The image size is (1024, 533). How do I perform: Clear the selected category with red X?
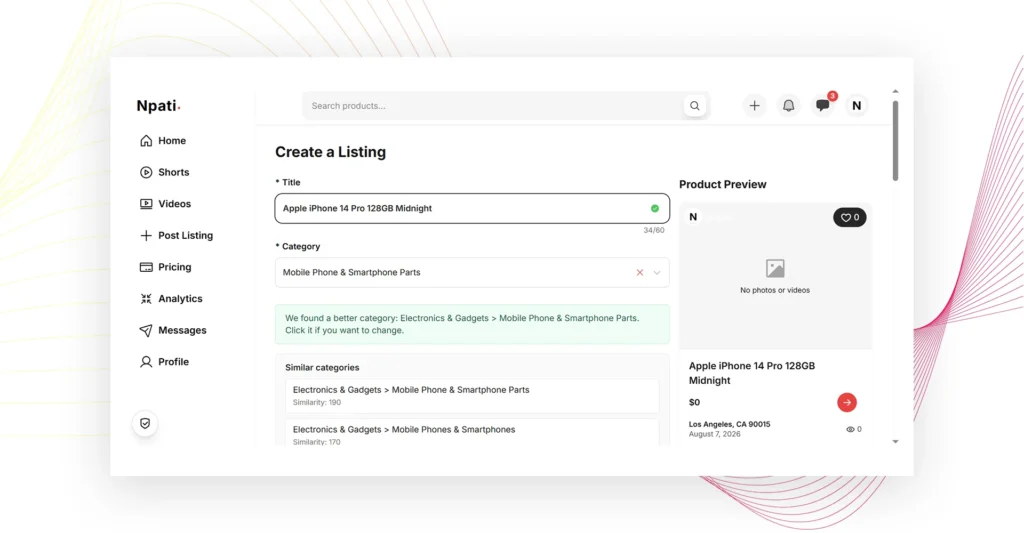(x=640, y=272)
